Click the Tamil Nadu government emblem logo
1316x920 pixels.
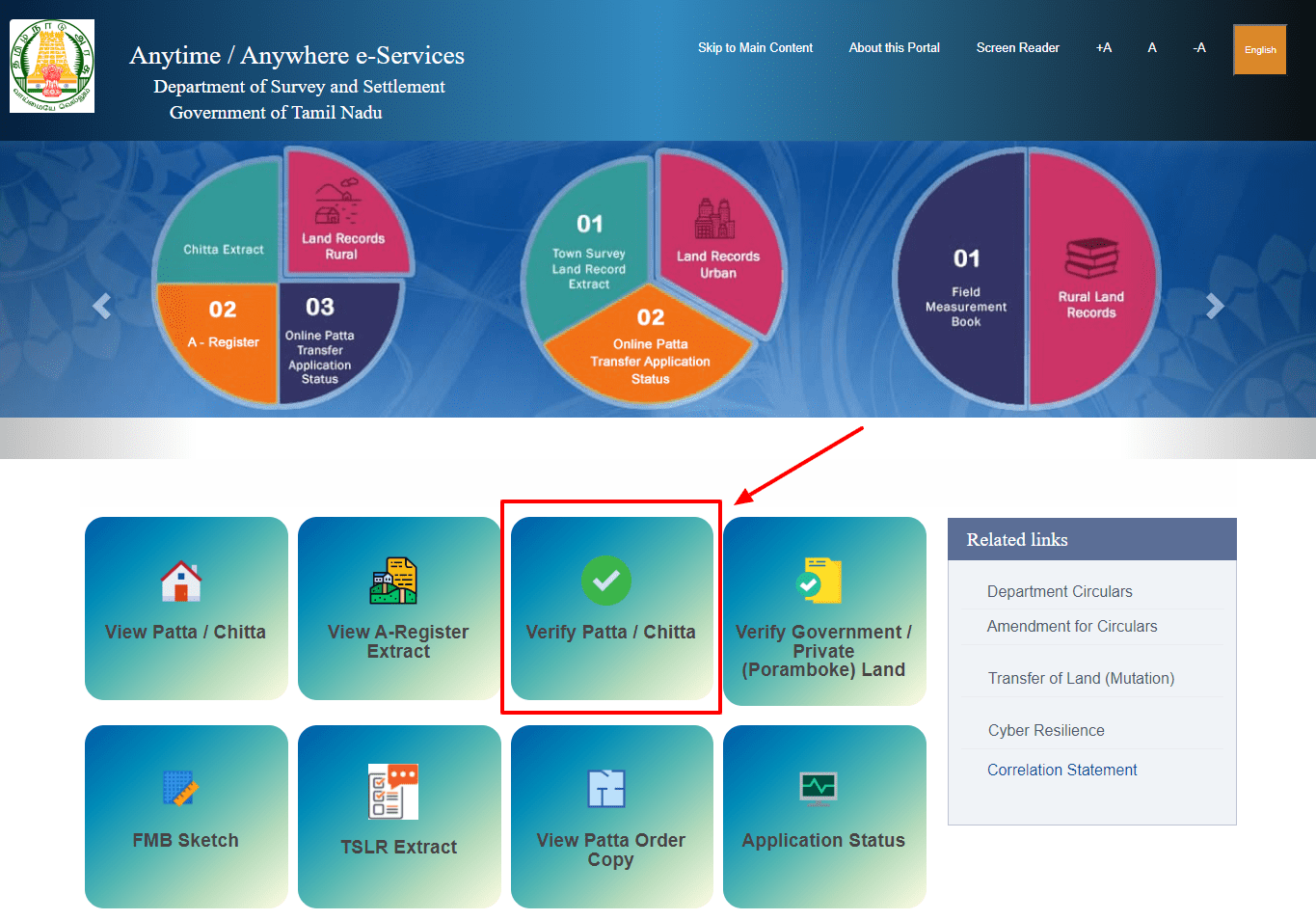click(52, 67)
